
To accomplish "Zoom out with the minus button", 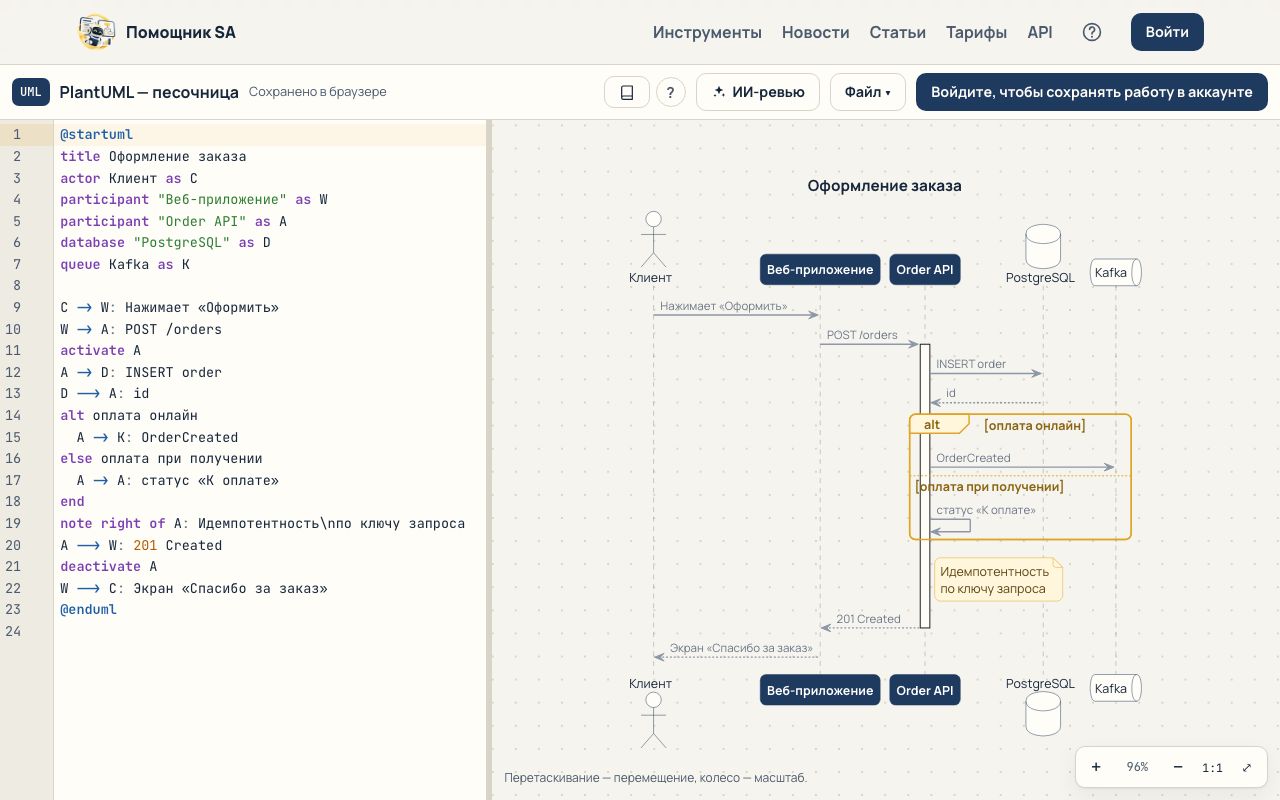I will (1178, 767).
